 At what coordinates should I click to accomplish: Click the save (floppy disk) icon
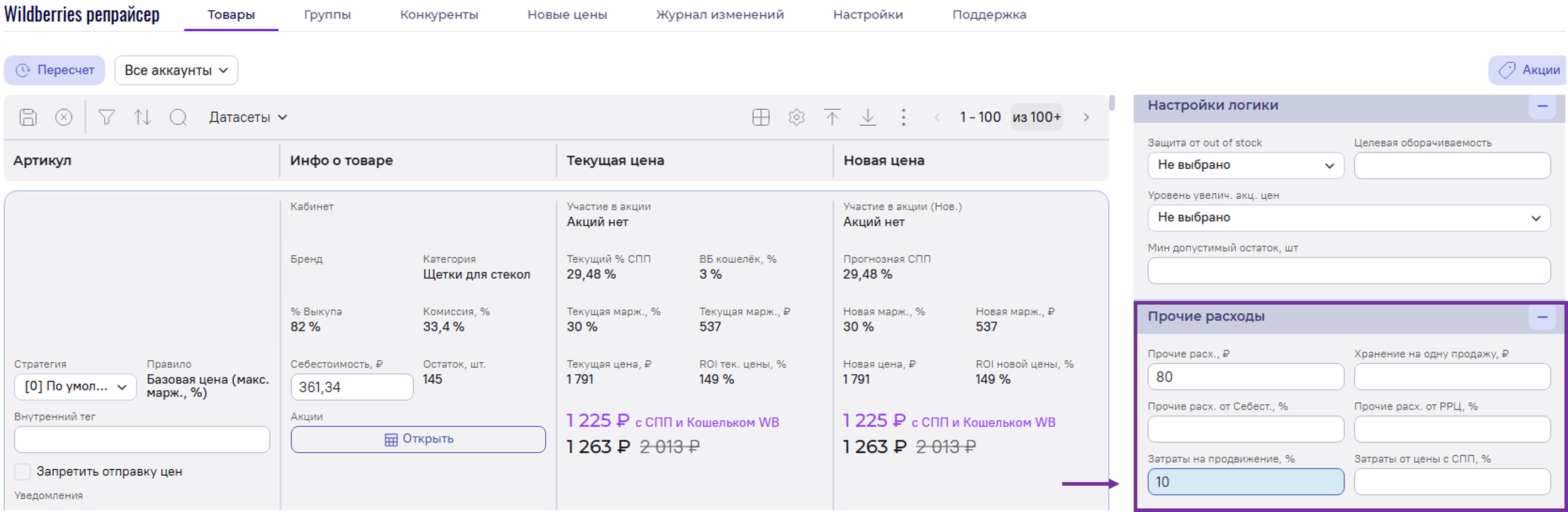click(28, 117)
